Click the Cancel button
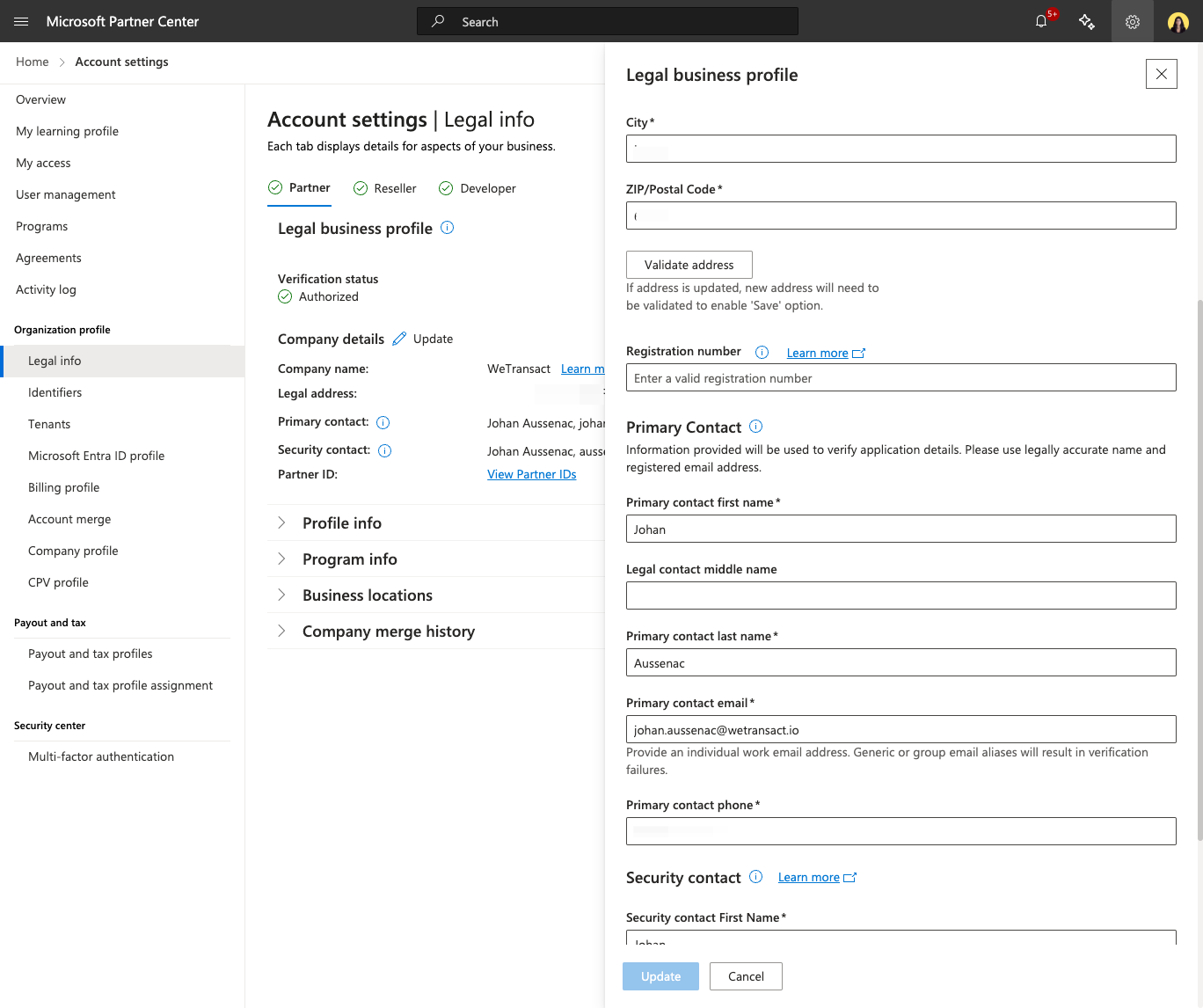1203x1008 pixels. [746, 976]
